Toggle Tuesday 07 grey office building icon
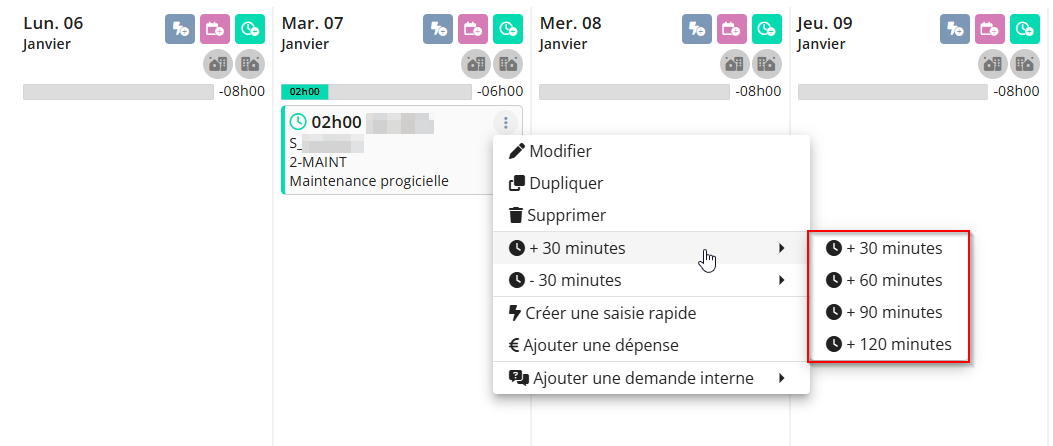 [508, 64]
